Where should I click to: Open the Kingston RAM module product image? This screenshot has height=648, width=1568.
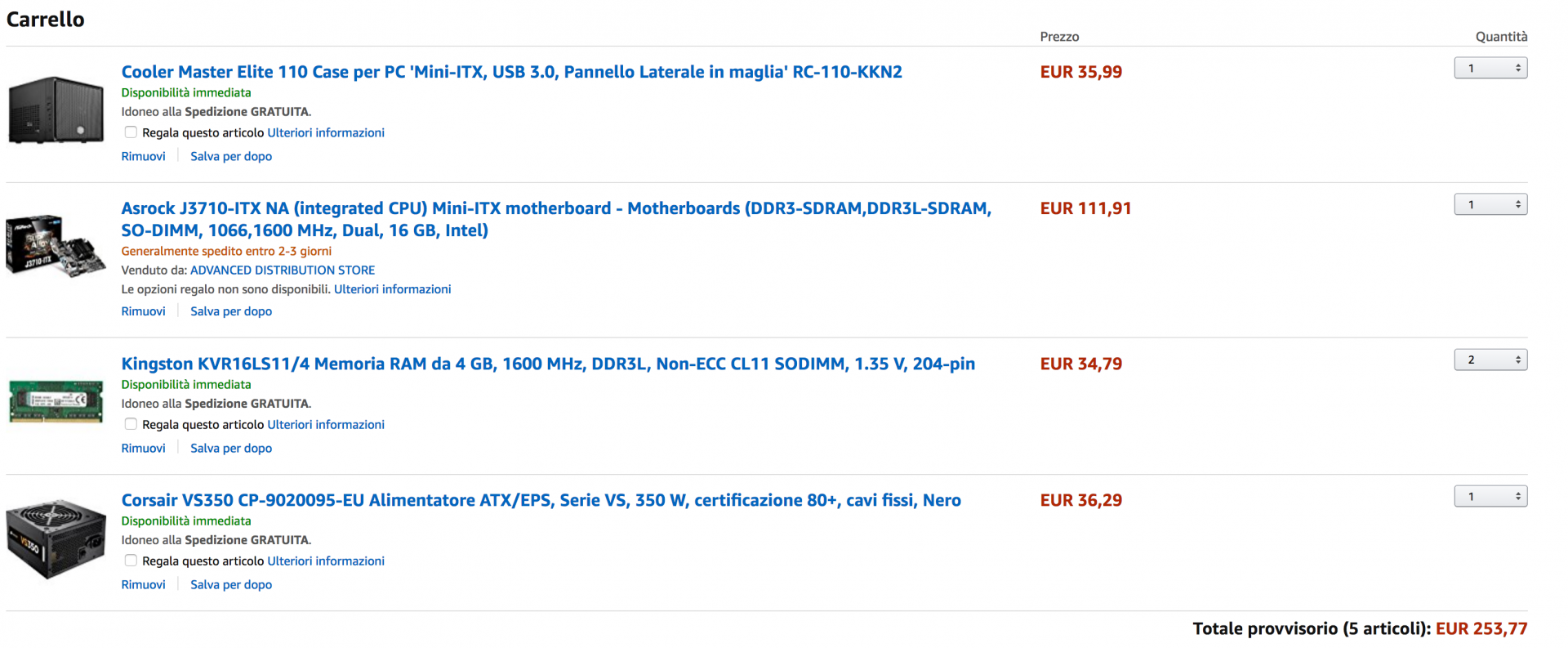coord(56,401)
